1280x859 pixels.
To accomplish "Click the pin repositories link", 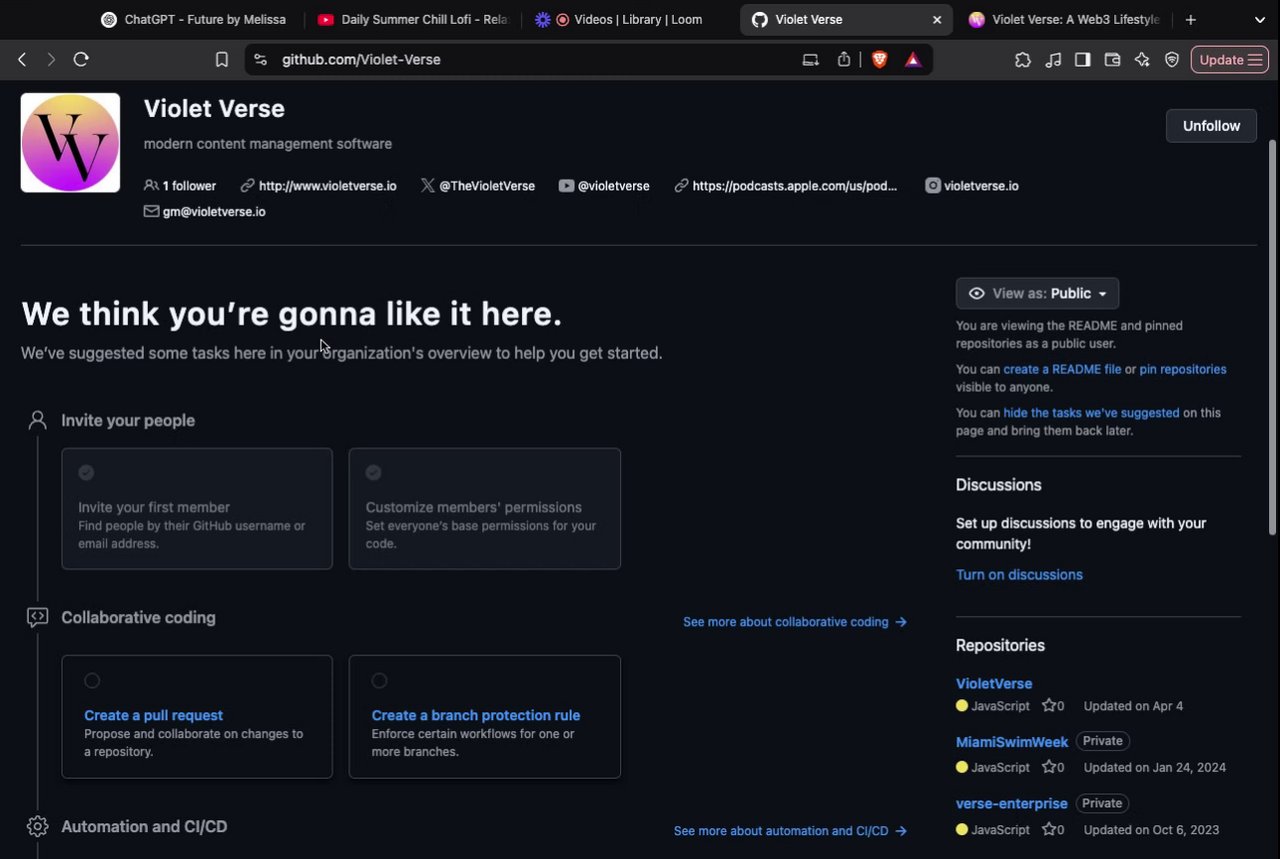I will click(1183, 369).
